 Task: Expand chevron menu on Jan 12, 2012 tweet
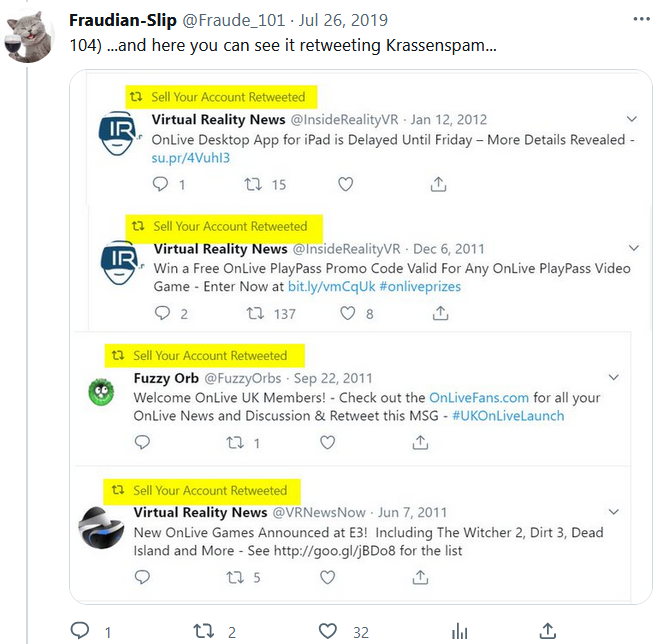[x=632, y=119]
